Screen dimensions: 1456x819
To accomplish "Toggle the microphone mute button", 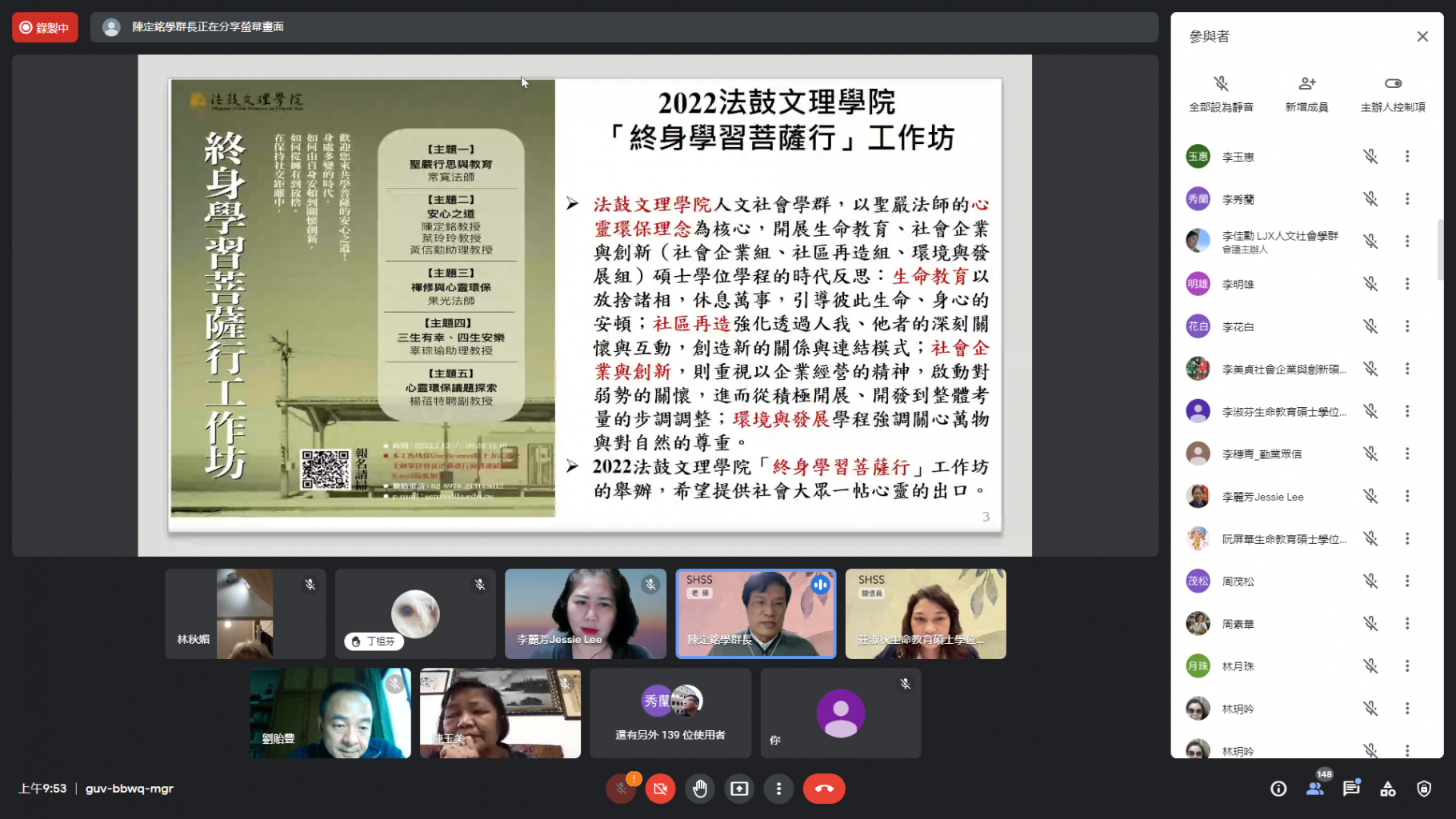I will pyautogui.click(x=621, y=789).
